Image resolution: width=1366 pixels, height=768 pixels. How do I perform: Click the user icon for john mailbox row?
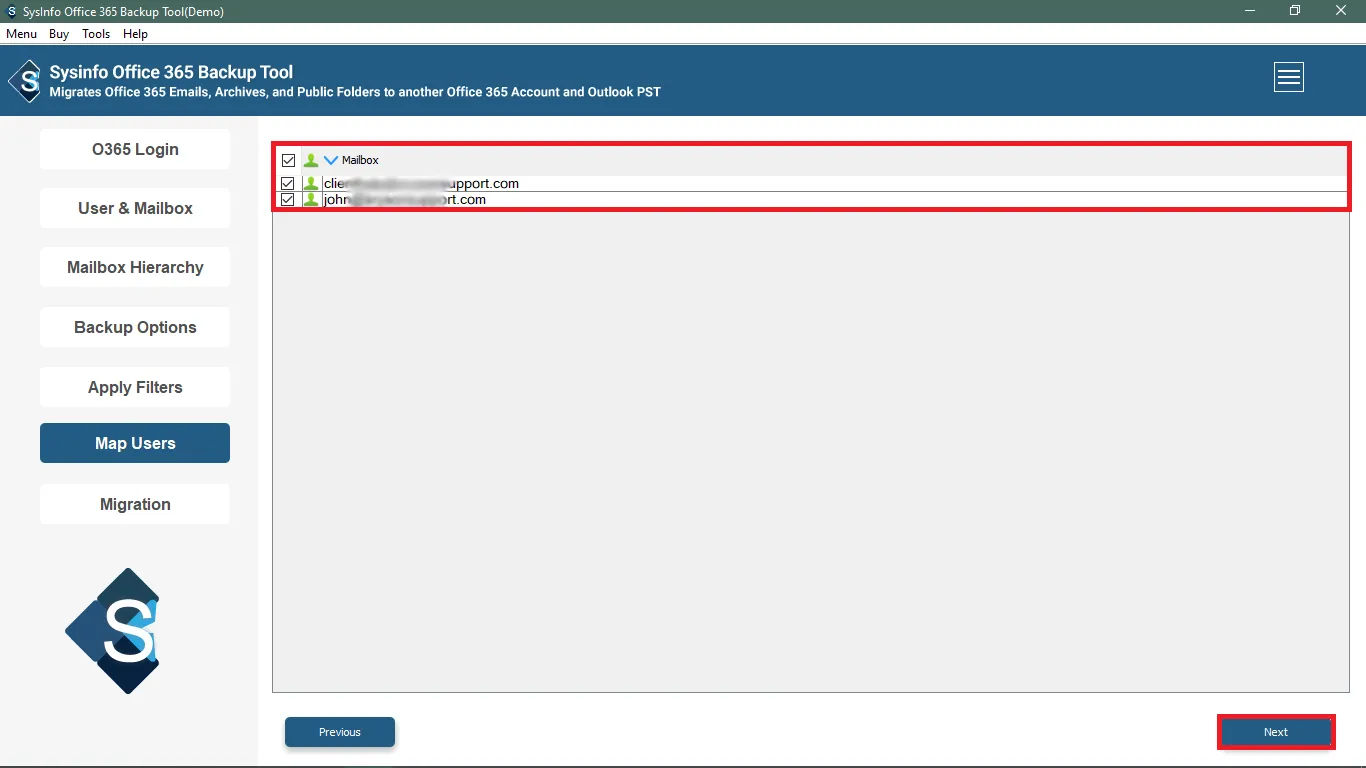tap(311, 200)
